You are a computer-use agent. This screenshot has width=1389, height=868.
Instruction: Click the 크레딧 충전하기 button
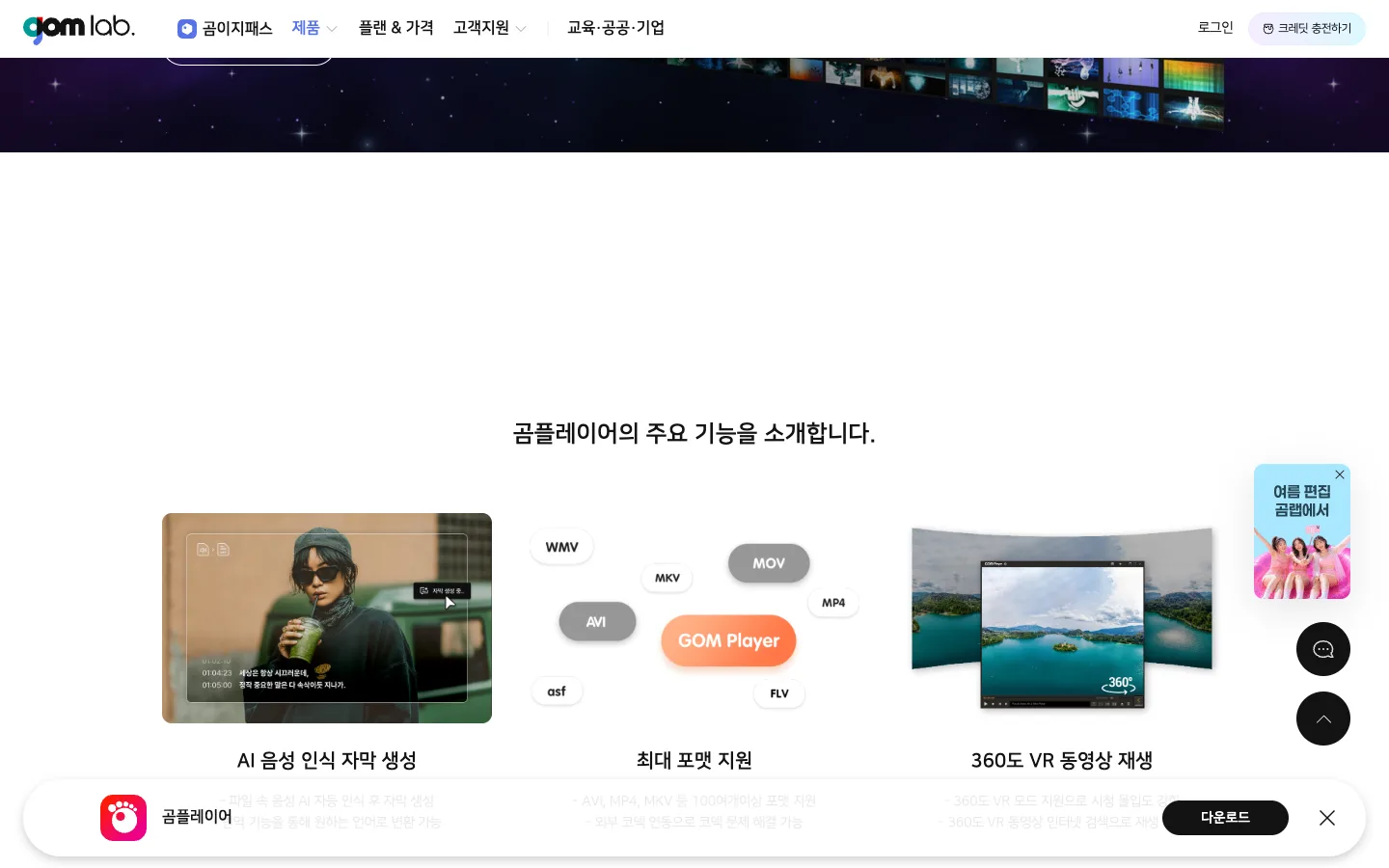(x=1307, y=29)
